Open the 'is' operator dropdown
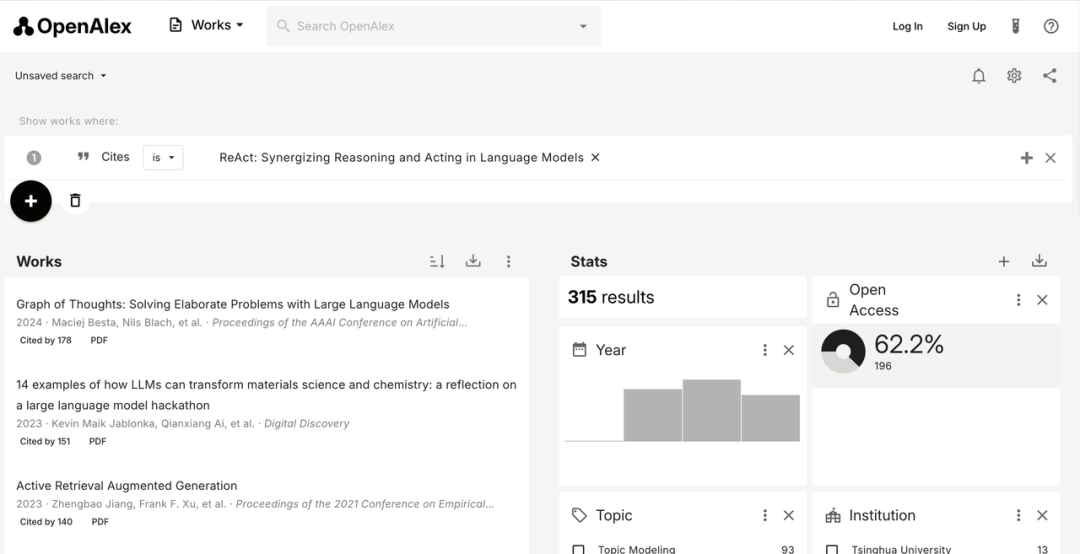 coord(162,157)
